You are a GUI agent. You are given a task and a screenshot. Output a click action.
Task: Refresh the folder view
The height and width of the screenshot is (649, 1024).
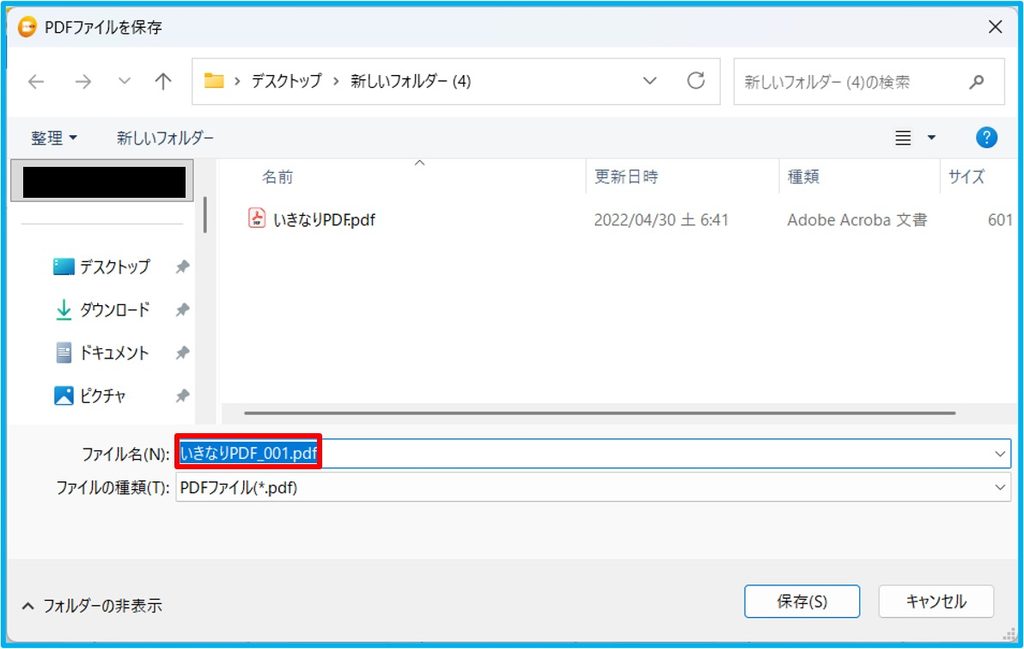tap(696, 81)
